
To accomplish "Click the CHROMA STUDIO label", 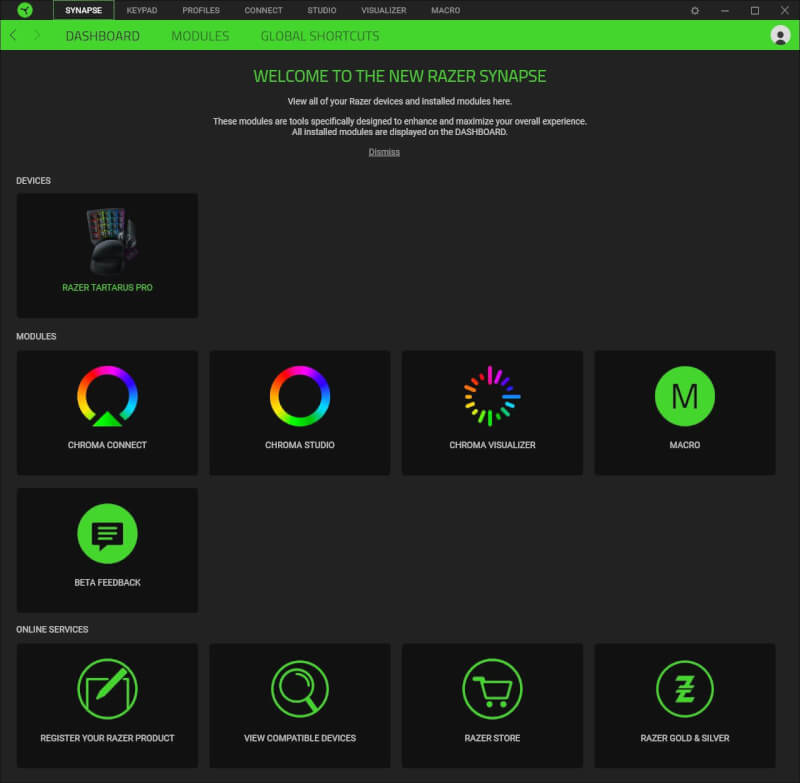I will 299,445.
